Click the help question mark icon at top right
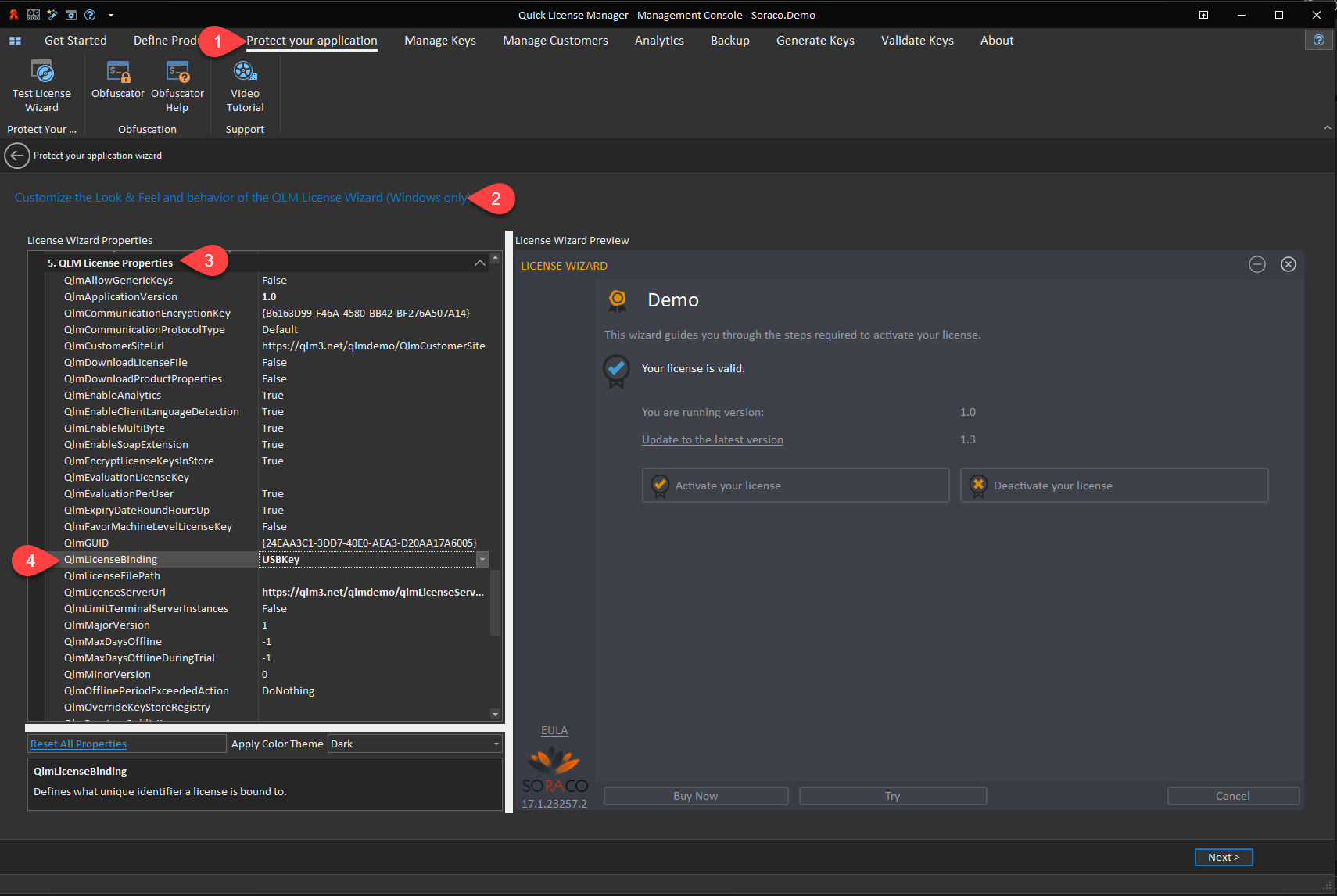Viewport: 1337px width, 896px height. click(1318, 41)
